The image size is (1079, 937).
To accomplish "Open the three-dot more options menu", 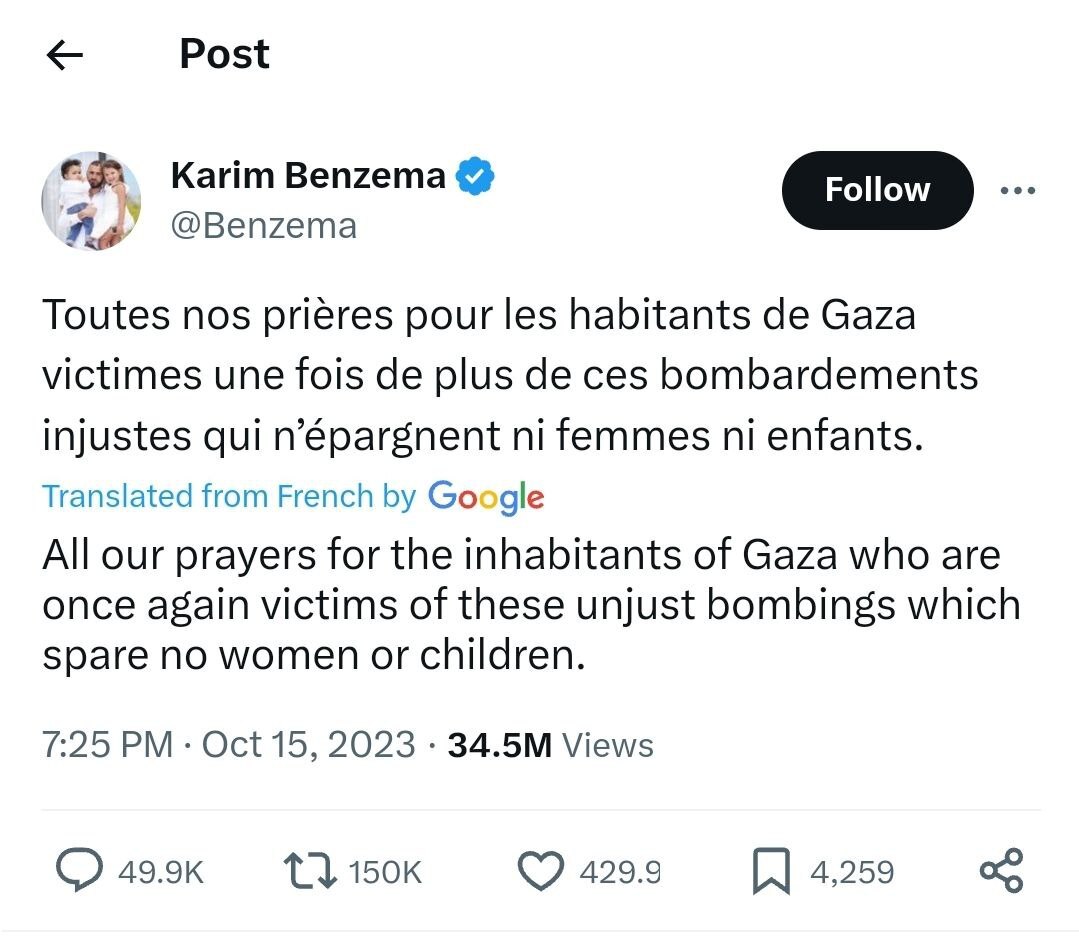I will pyautogui.click(x=1018, y=190).
